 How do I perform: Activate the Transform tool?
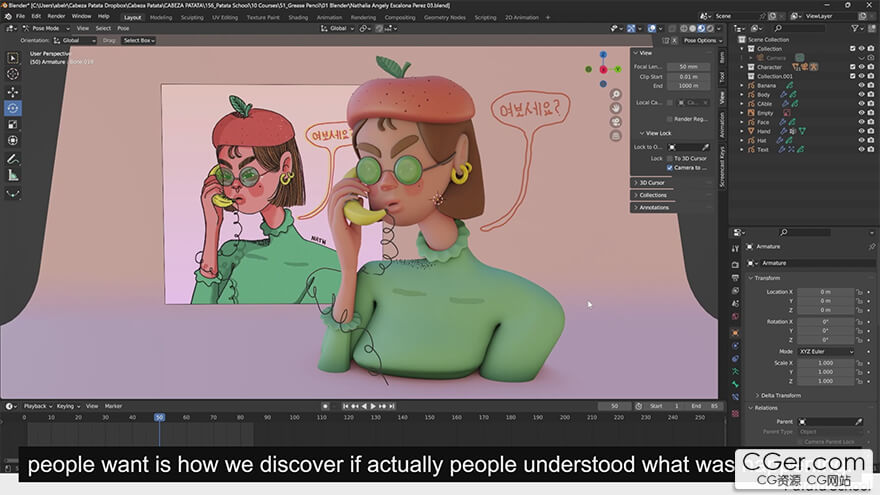point(12,140)
